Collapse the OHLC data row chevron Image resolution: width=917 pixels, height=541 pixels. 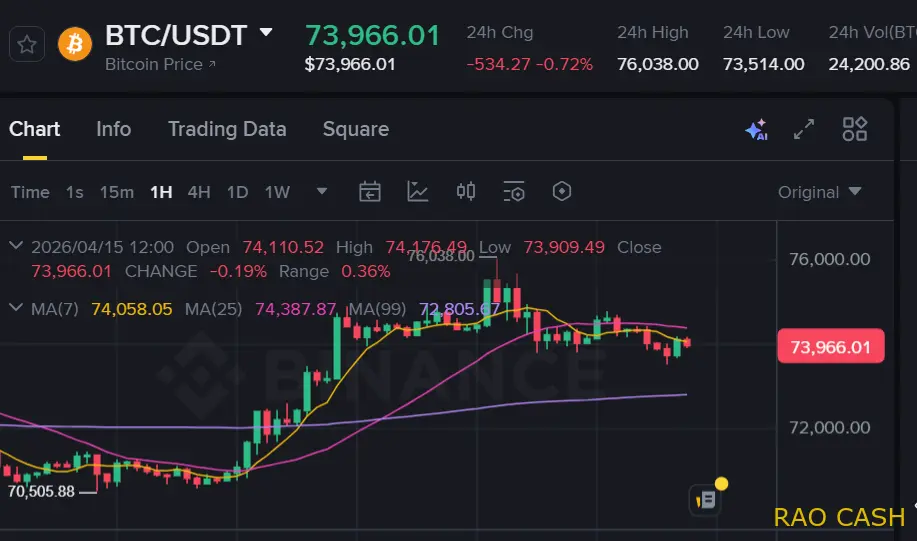point(16,246)
